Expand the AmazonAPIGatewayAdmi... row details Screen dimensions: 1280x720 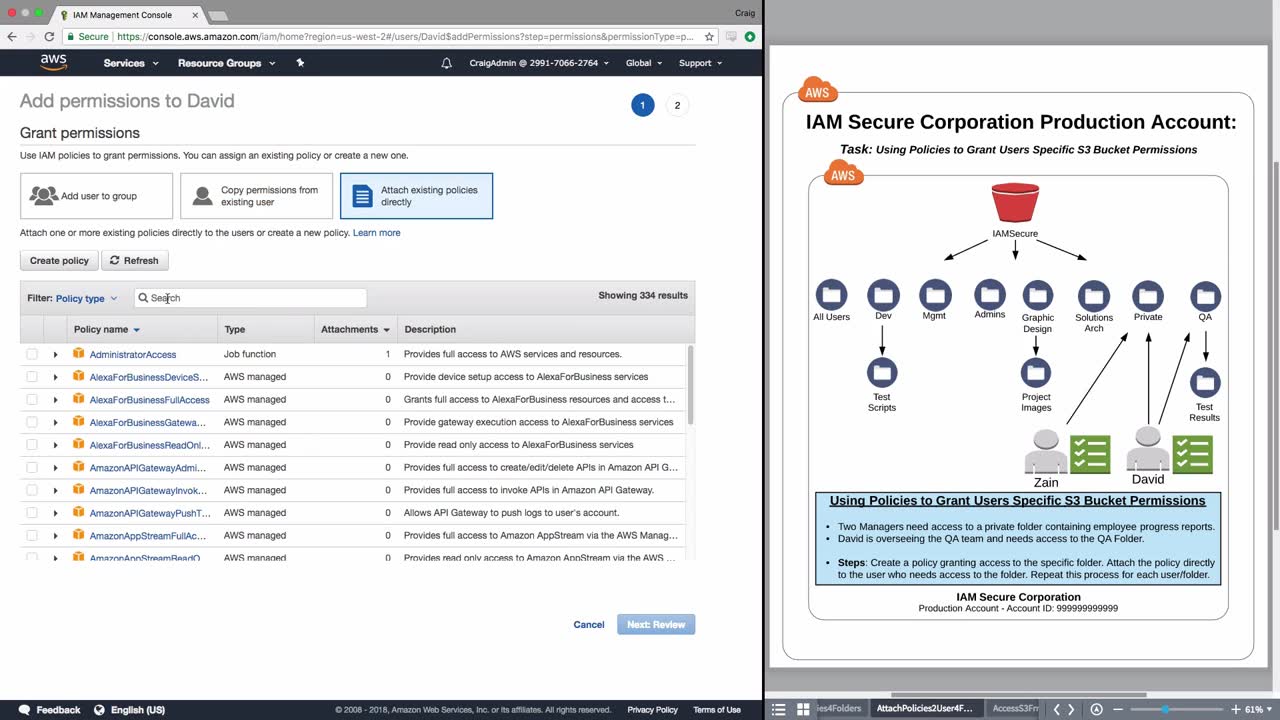[55, 467]
